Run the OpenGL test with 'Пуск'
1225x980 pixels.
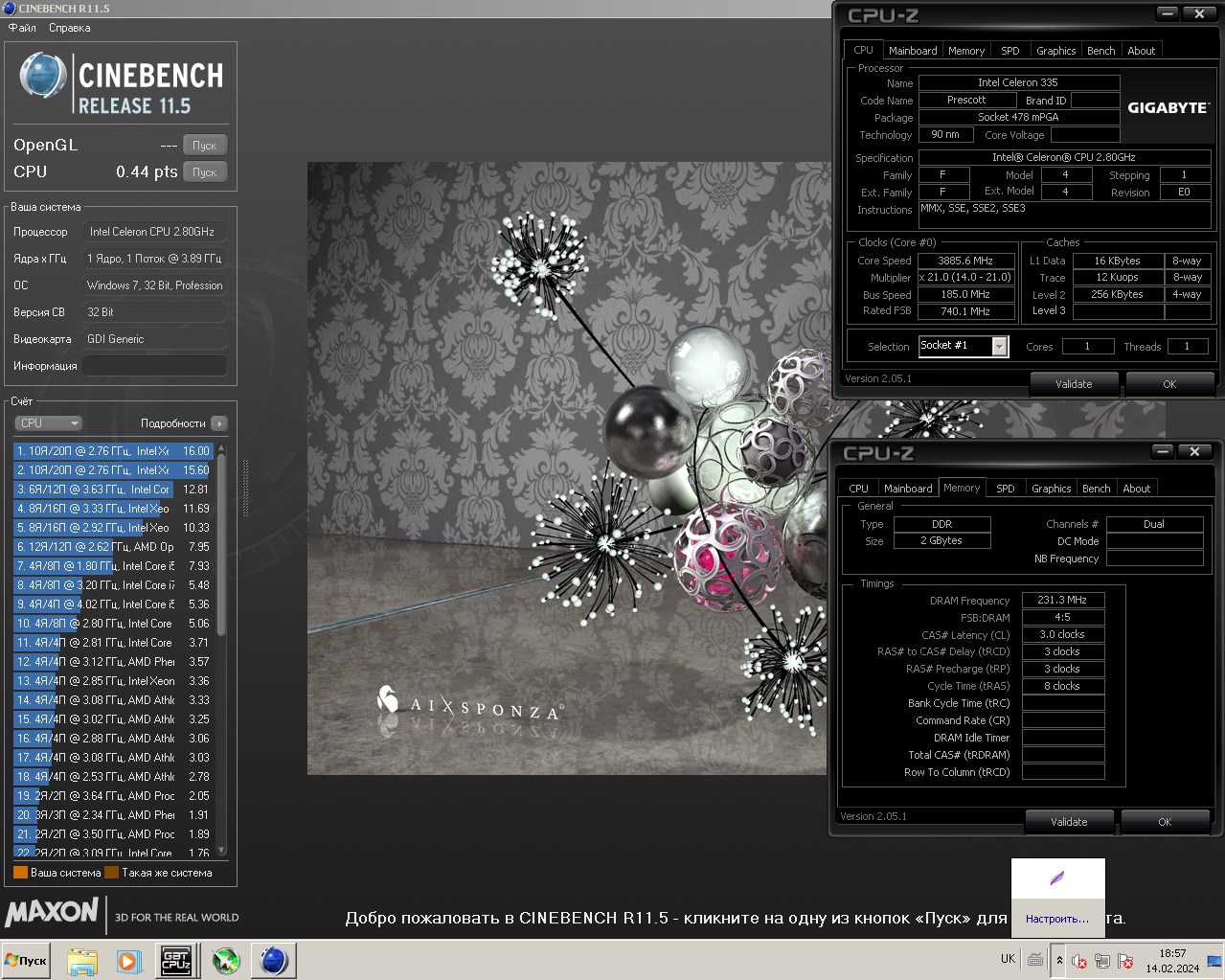[205, 146]
